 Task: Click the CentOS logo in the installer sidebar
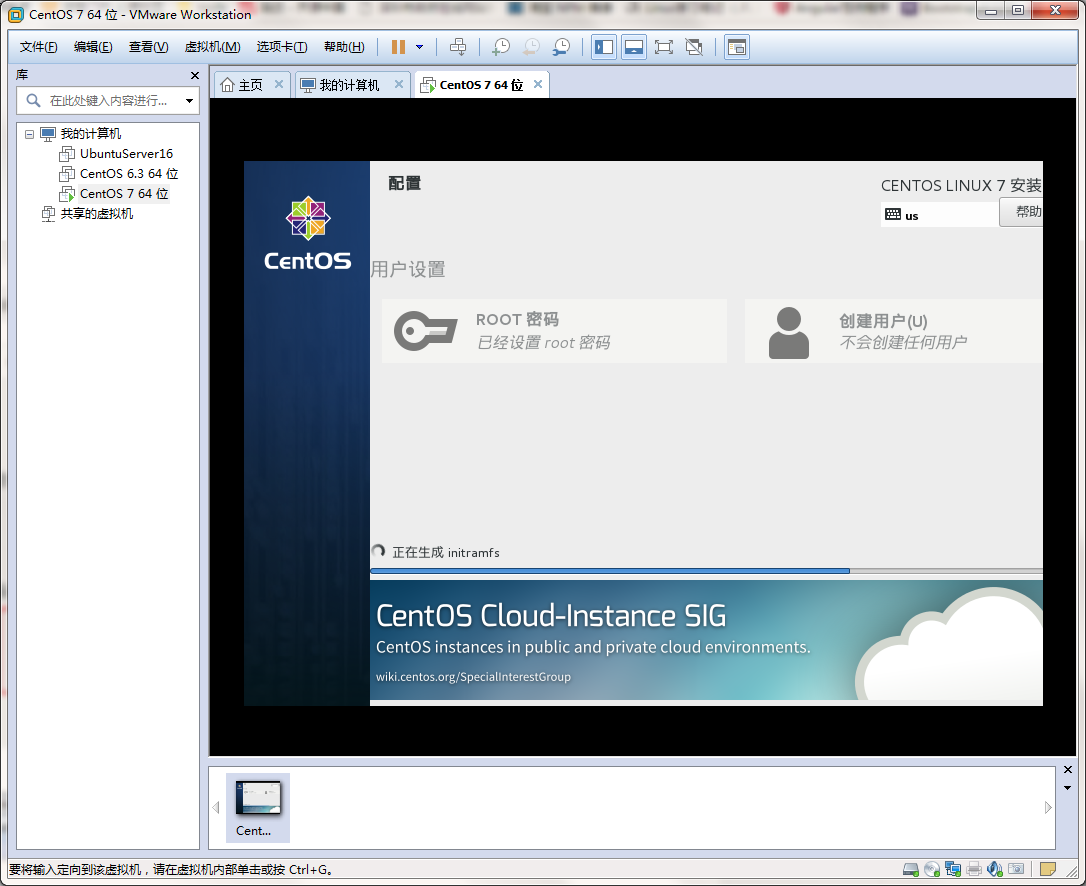pos(308,233)
